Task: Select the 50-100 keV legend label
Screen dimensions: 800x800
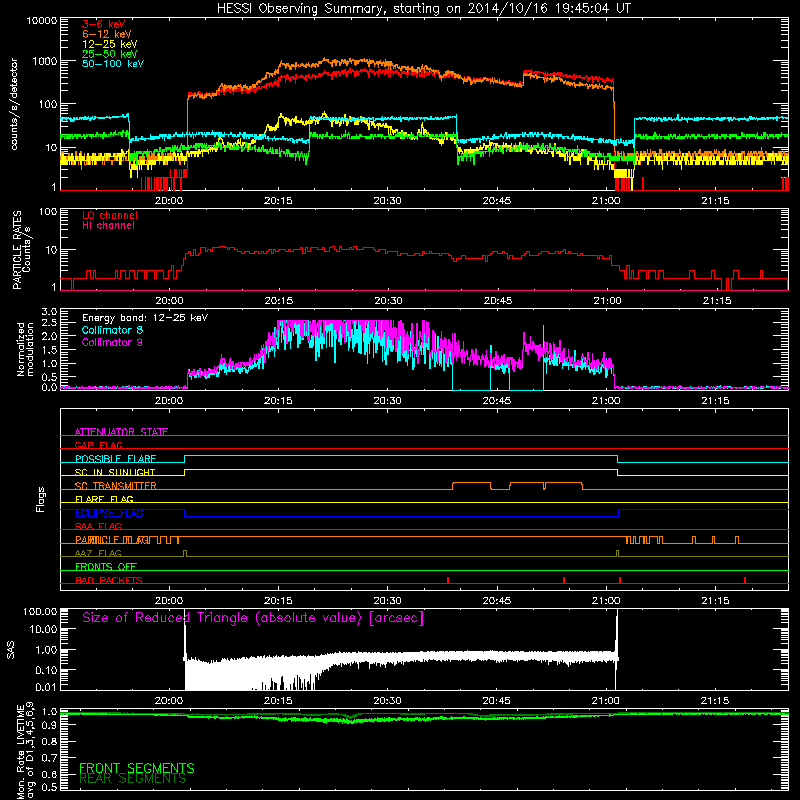Action: pyautogui.click(x=113, y=64)
